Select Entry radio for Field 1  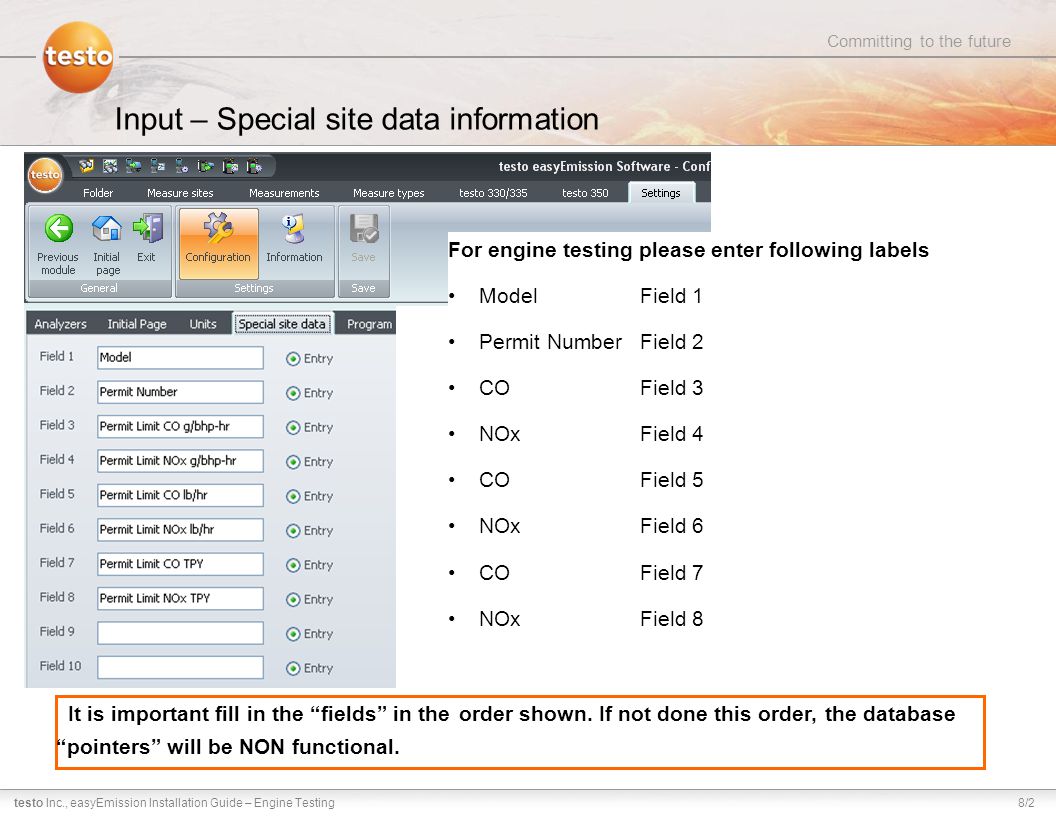[x=292, y=359]
